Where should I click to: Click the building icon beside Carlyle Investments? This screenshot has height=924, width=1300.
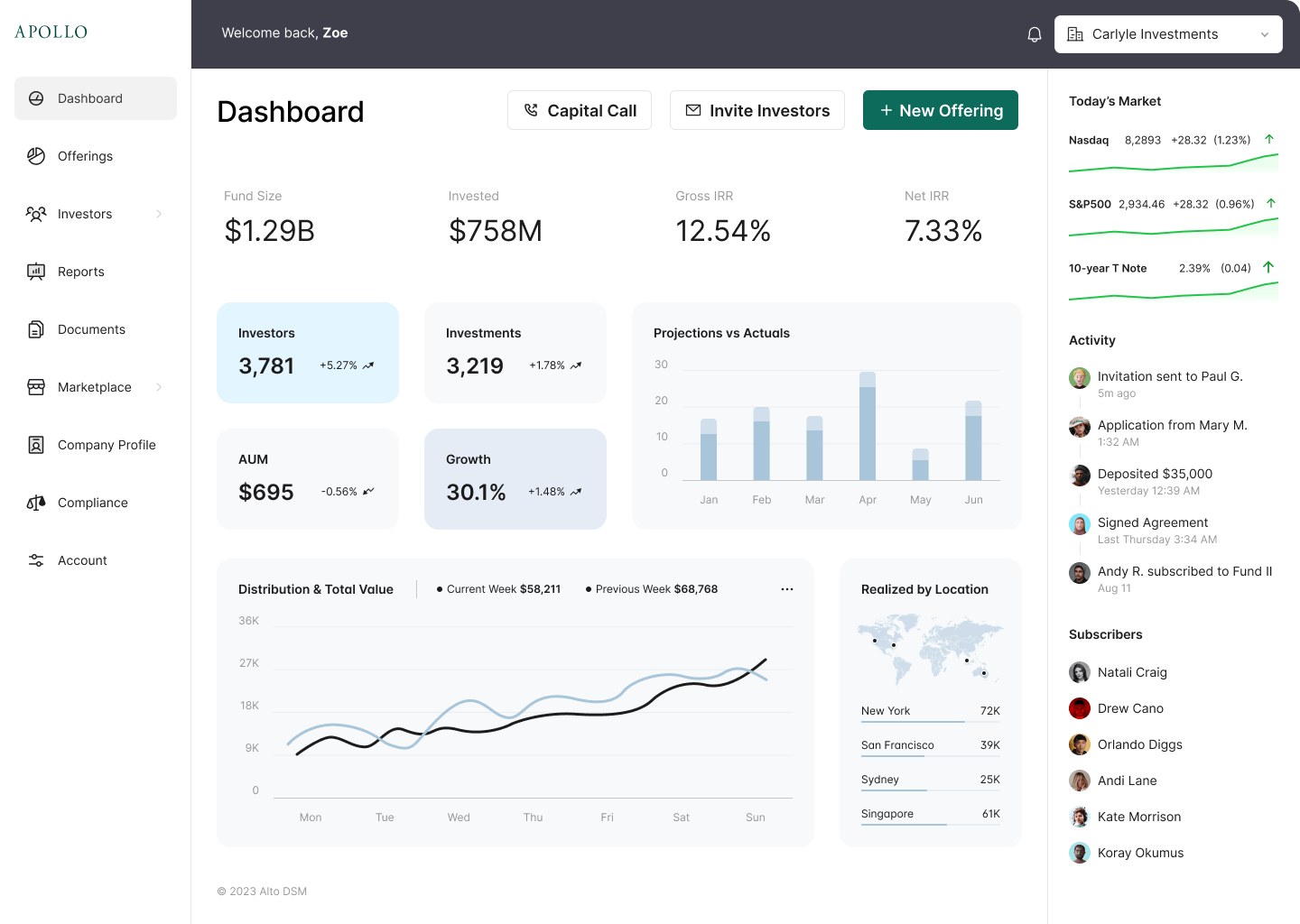[1075, 34]
